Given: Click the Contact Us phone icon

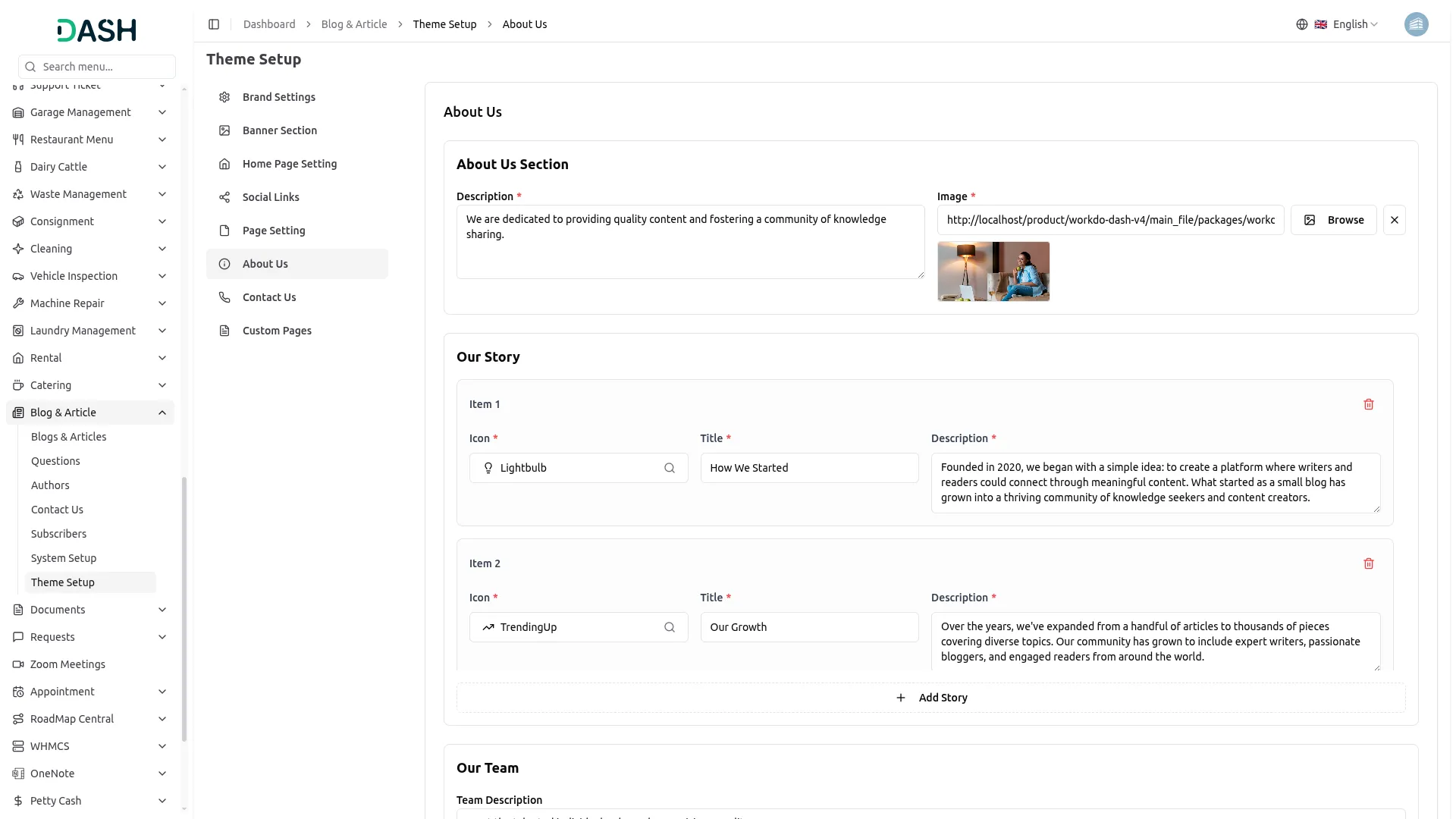Looking at the screenshot, I should click(x=224, y=297).
